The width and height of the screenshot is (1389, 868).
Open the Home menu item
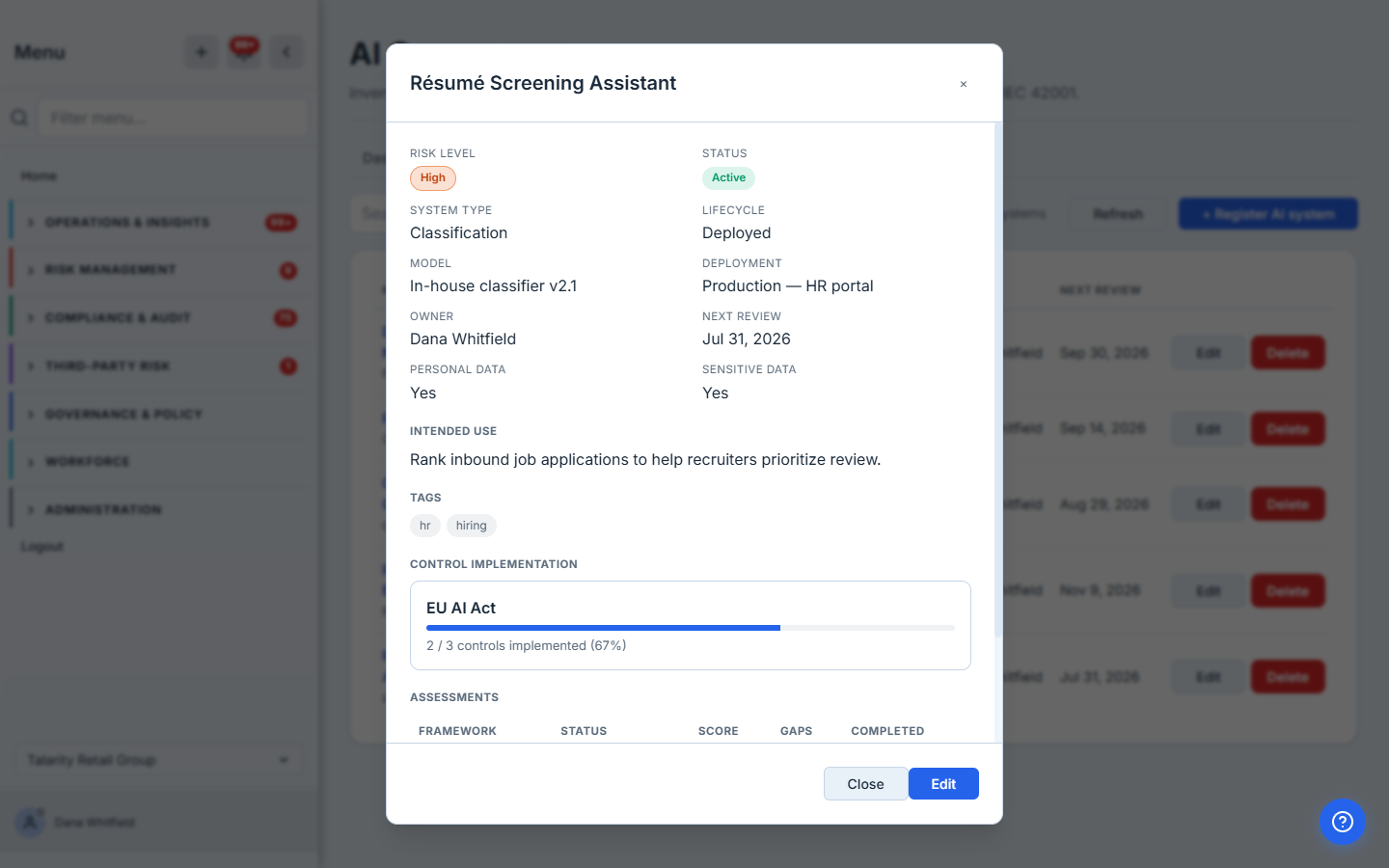[39, 176]
